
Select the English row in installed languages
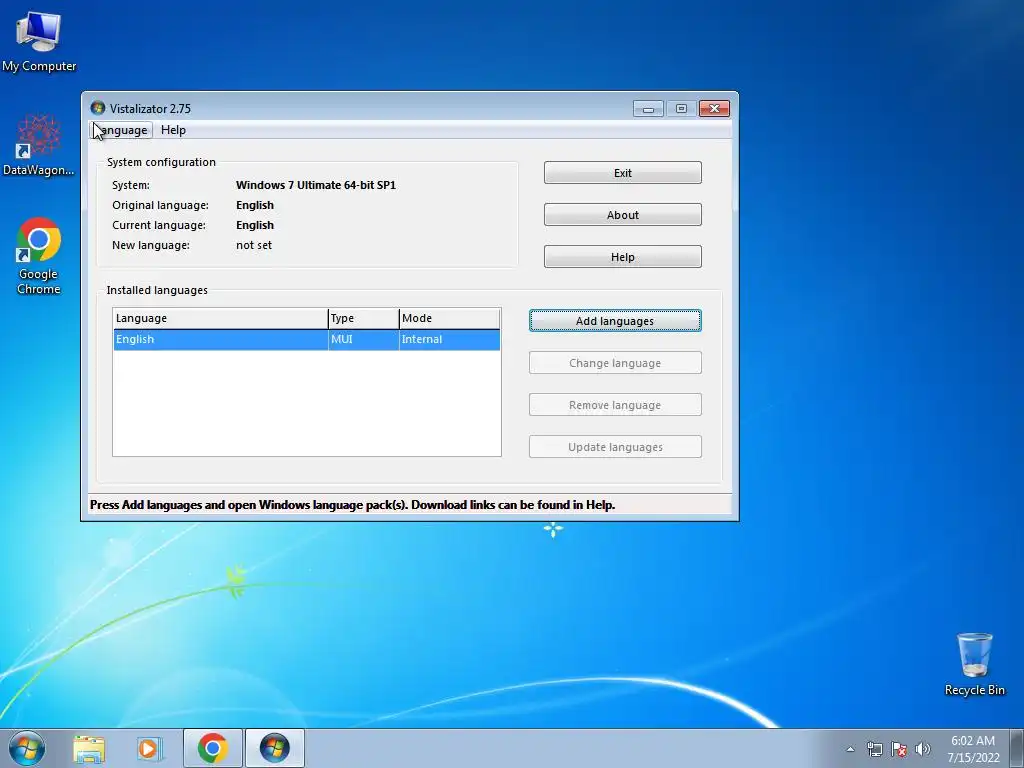(x=307, y=340)
